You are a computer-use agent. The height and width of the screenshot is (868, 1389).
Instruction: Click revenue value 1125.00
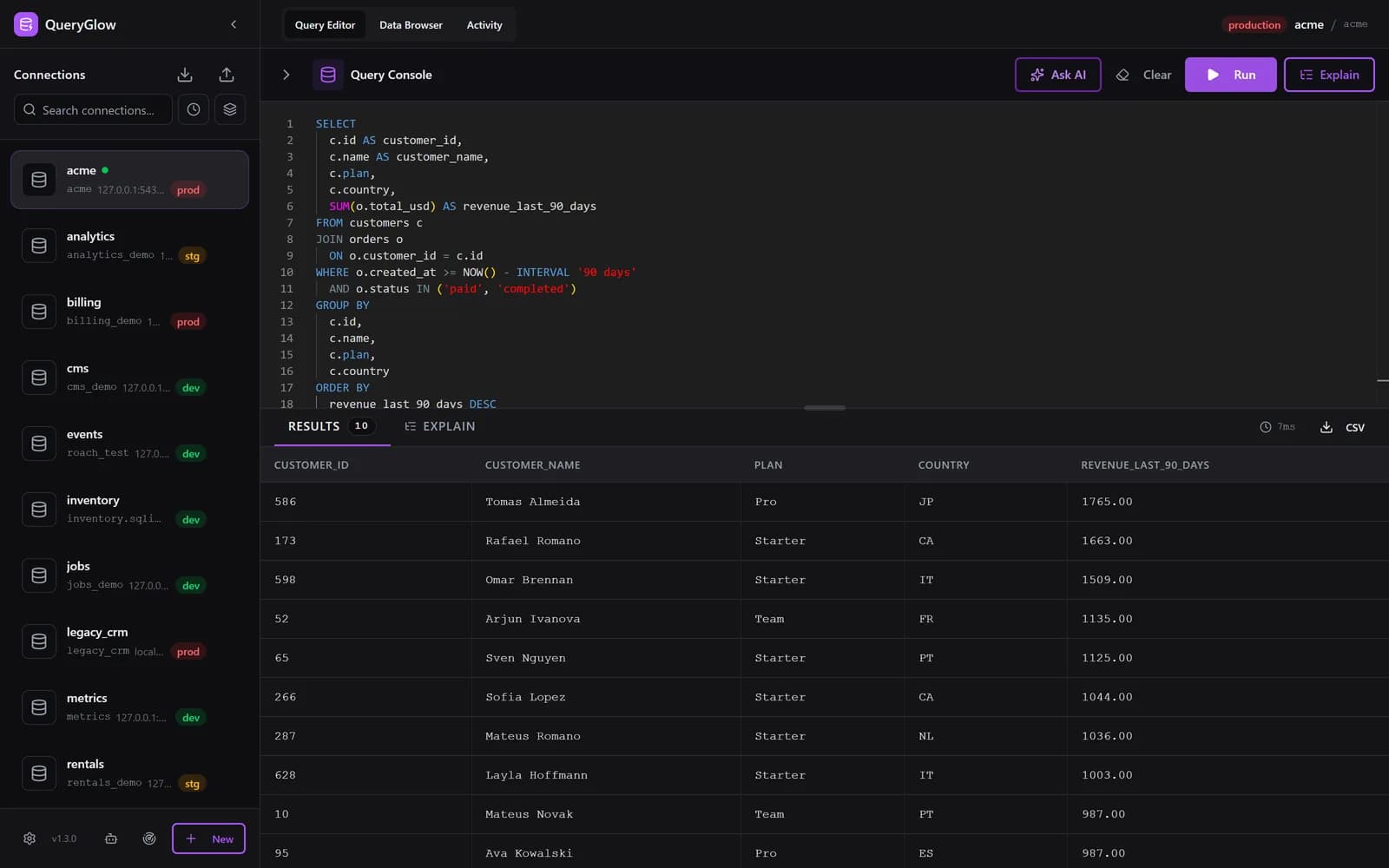[x=1107, y=658]
